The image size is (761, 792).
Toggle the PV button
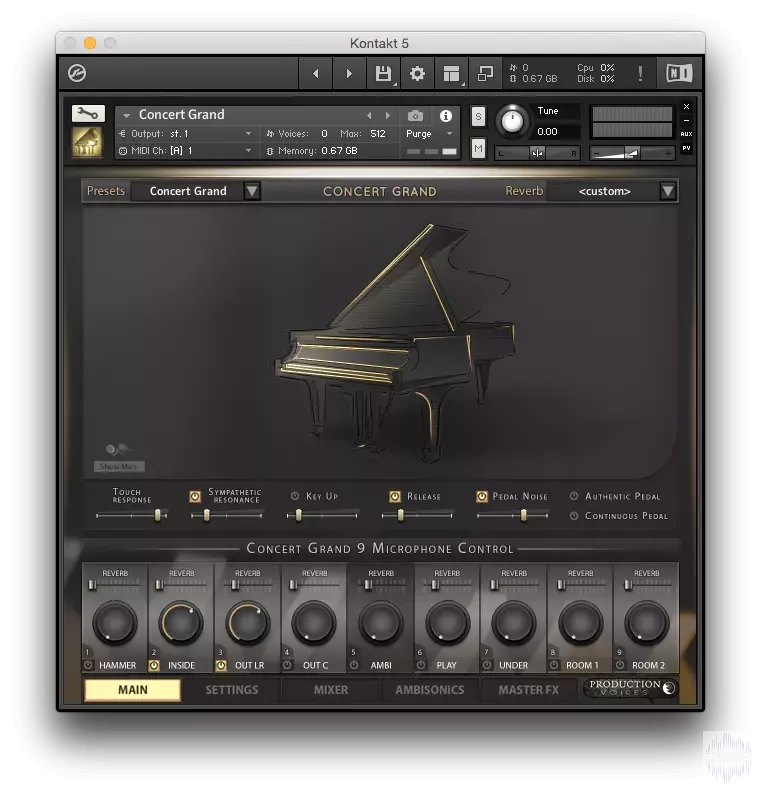pyautogui.click(x=686, y=148)
